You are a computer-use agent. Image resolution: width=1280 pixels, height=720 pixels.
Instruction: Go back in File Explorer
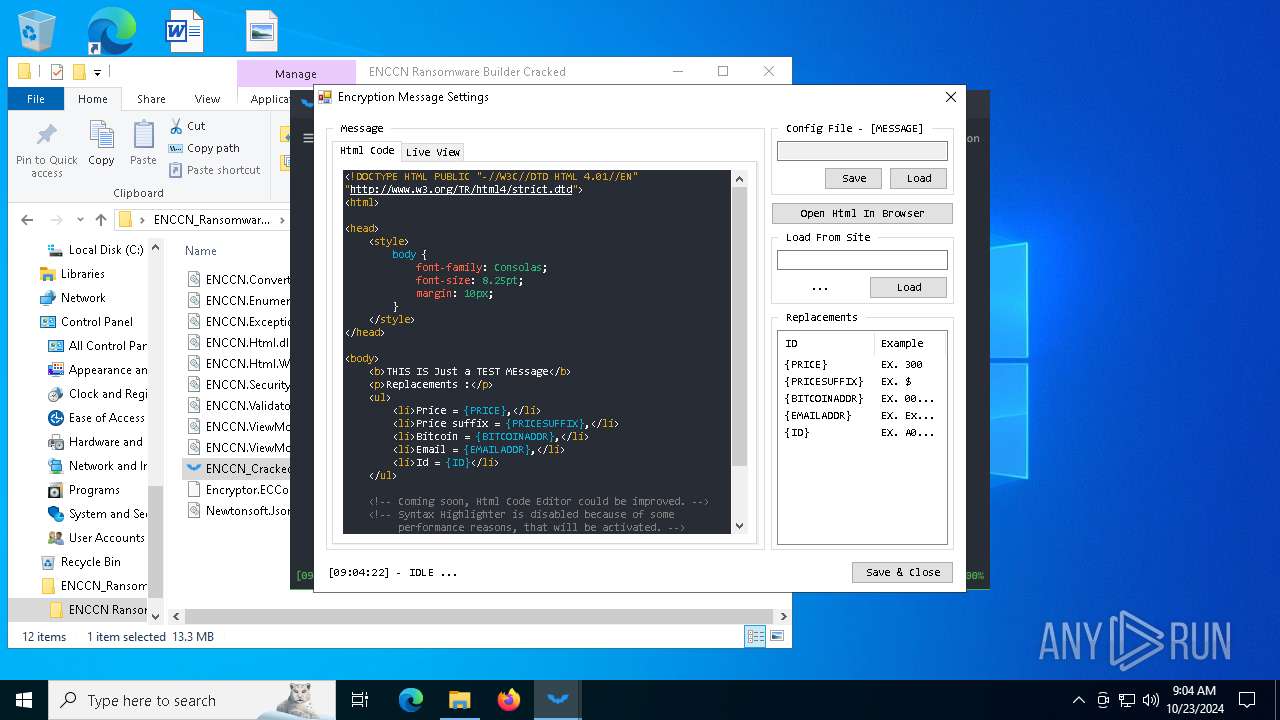point(27,220)
